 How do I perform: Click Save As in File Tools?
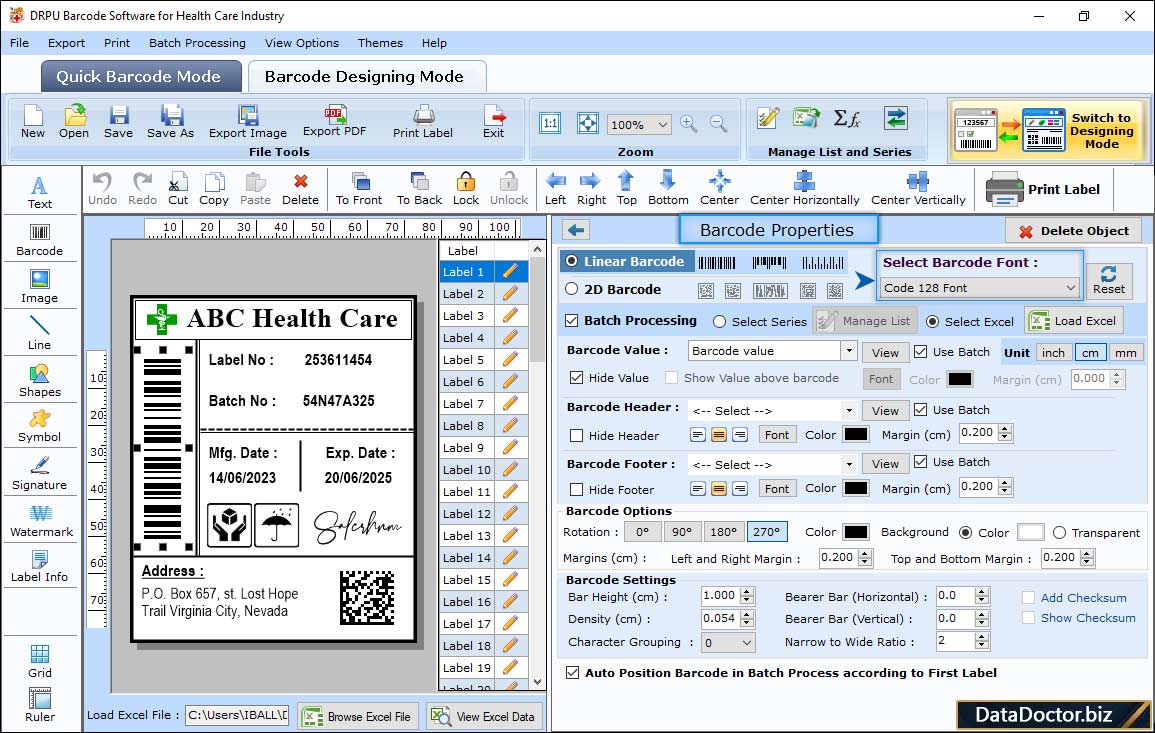tap(170, 122)
